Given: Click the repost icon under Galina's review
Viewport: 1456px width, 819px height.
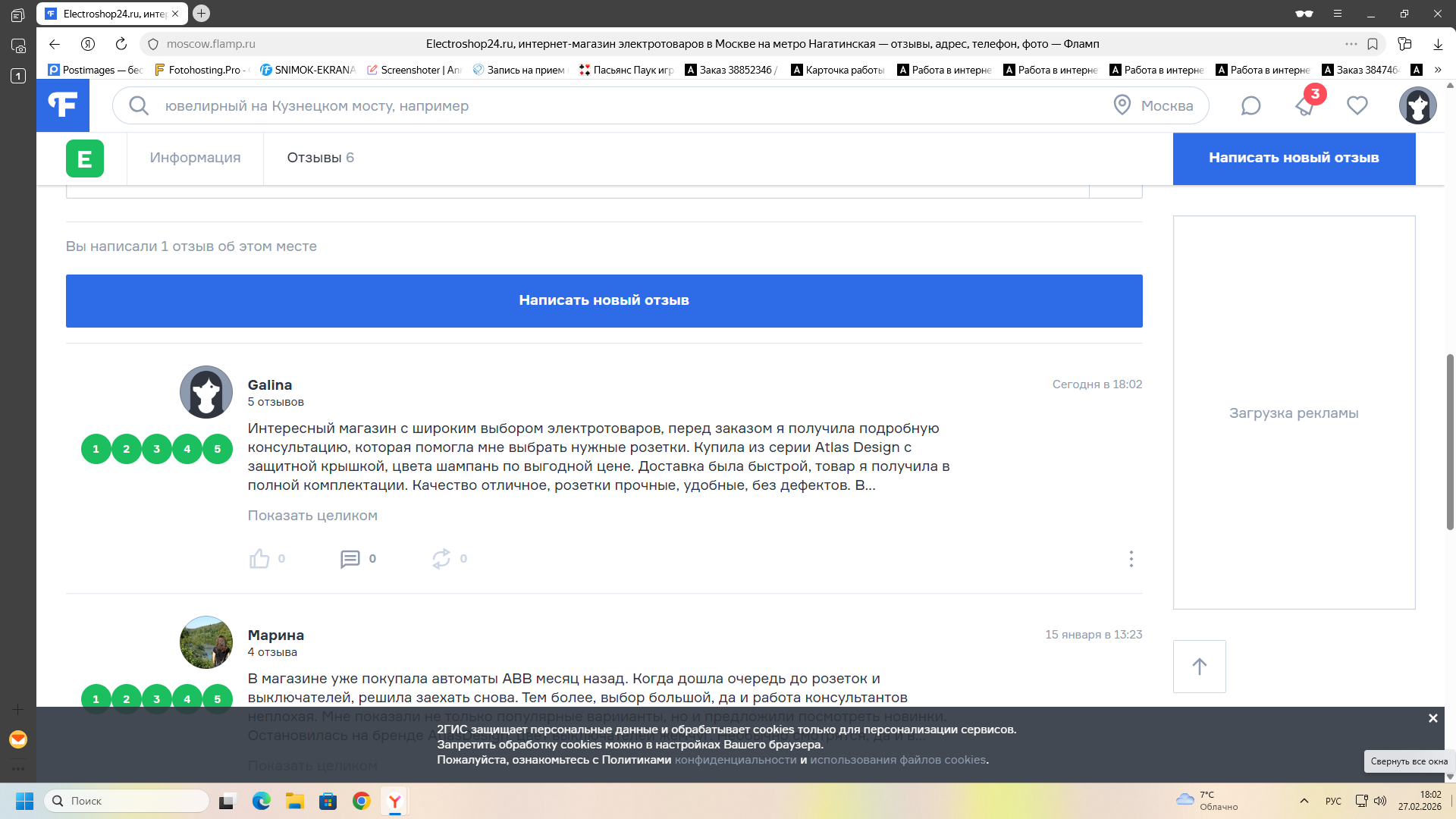Looking at the screenshot, I should point(441,559).
